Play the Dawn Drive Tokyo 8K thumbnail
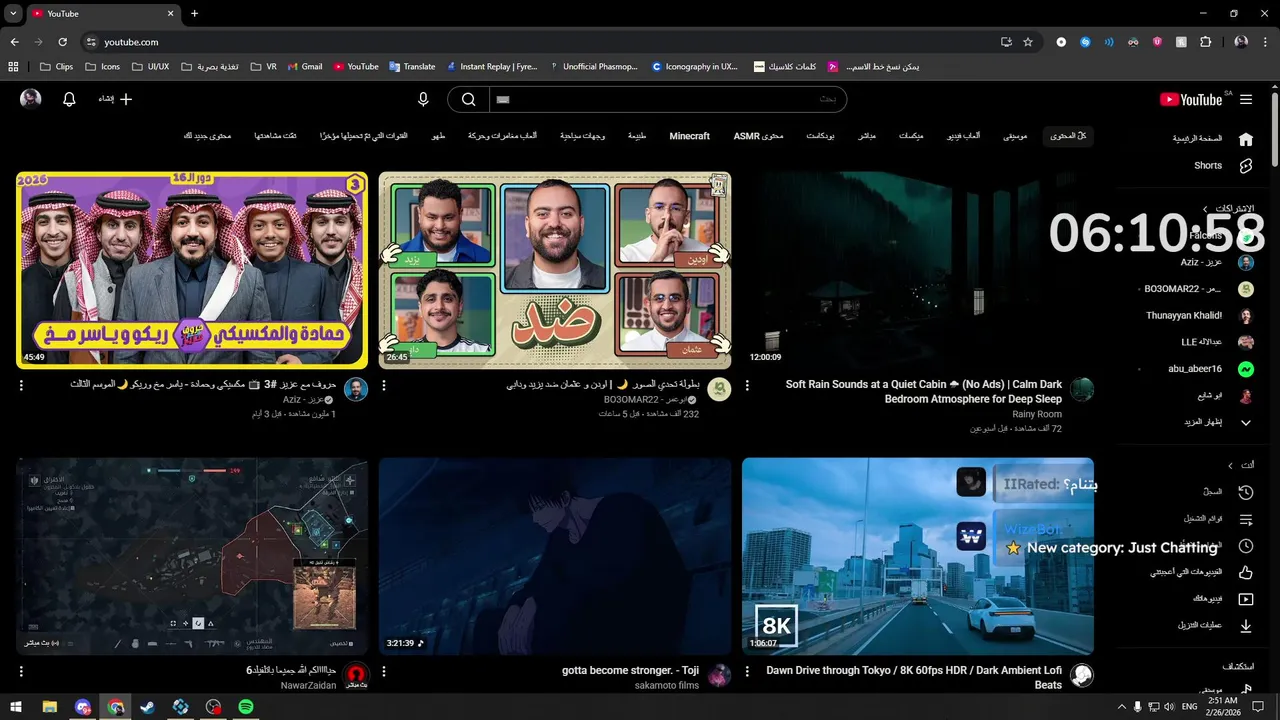 918,556
